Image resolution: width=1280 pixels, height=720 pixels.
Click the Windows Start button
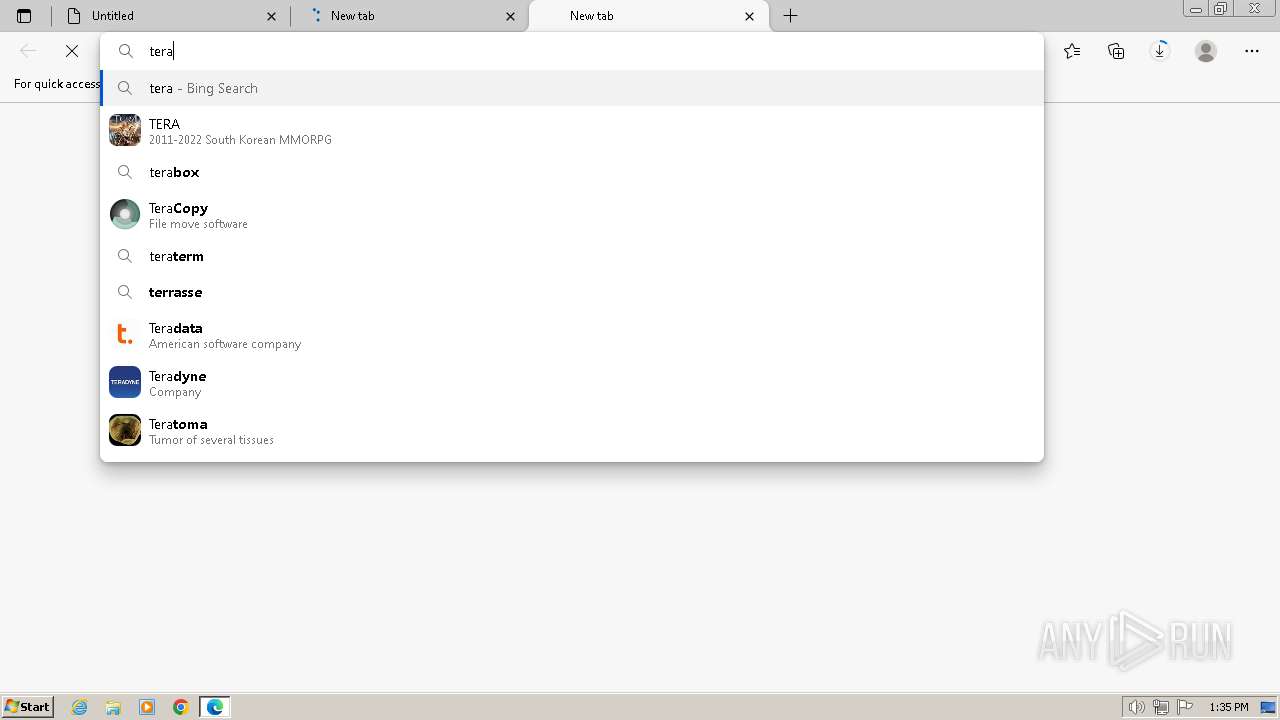pos(27,707)
